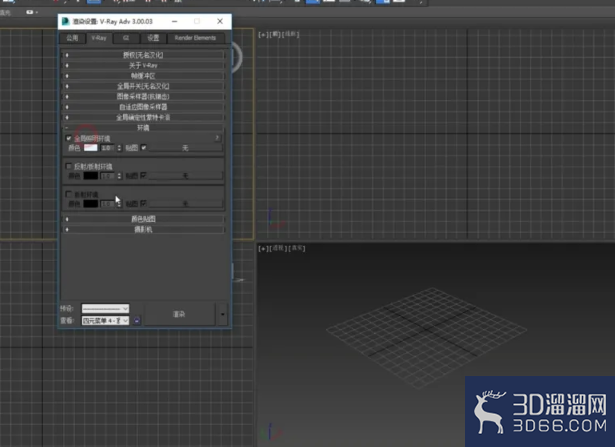Expand the 摄影机 rollout
Viewport: 615px width, 447px height.
tap(144, 230)
